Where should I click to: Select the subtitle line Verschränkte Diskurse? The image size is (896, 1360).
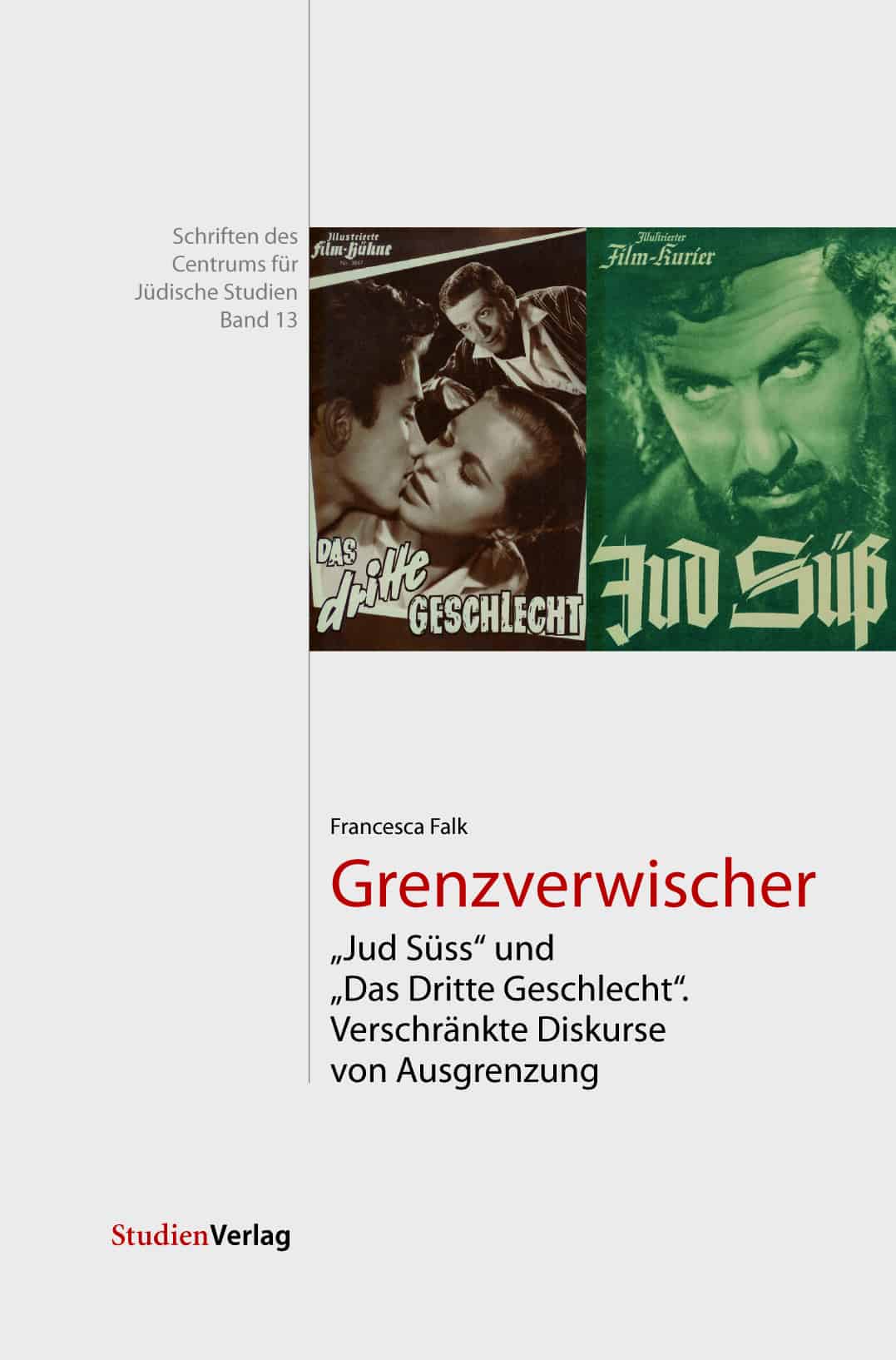(498, 1030)
